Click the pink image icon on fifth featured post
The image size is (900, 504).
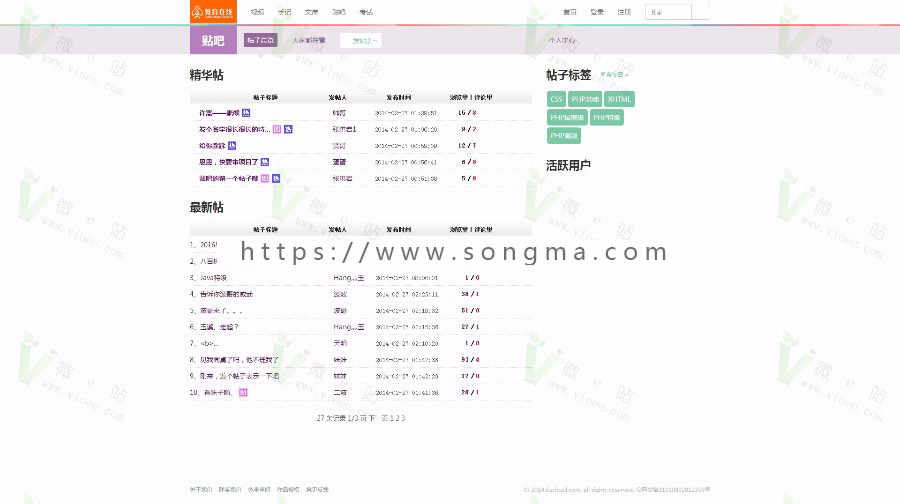tap(265, 179)
